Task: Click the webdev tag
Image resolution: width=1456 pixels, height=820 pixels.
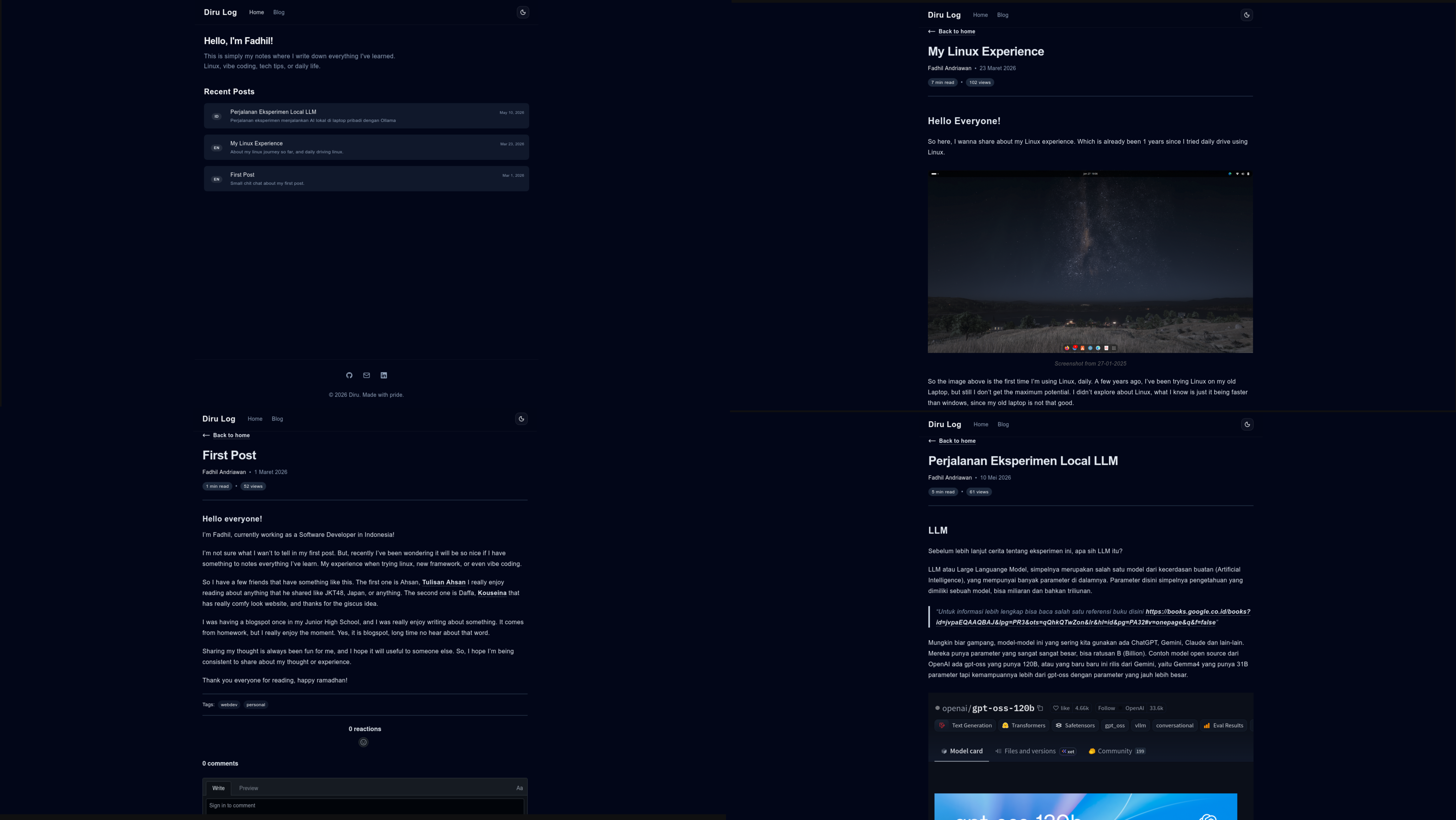Action: (x=229, y=705)
